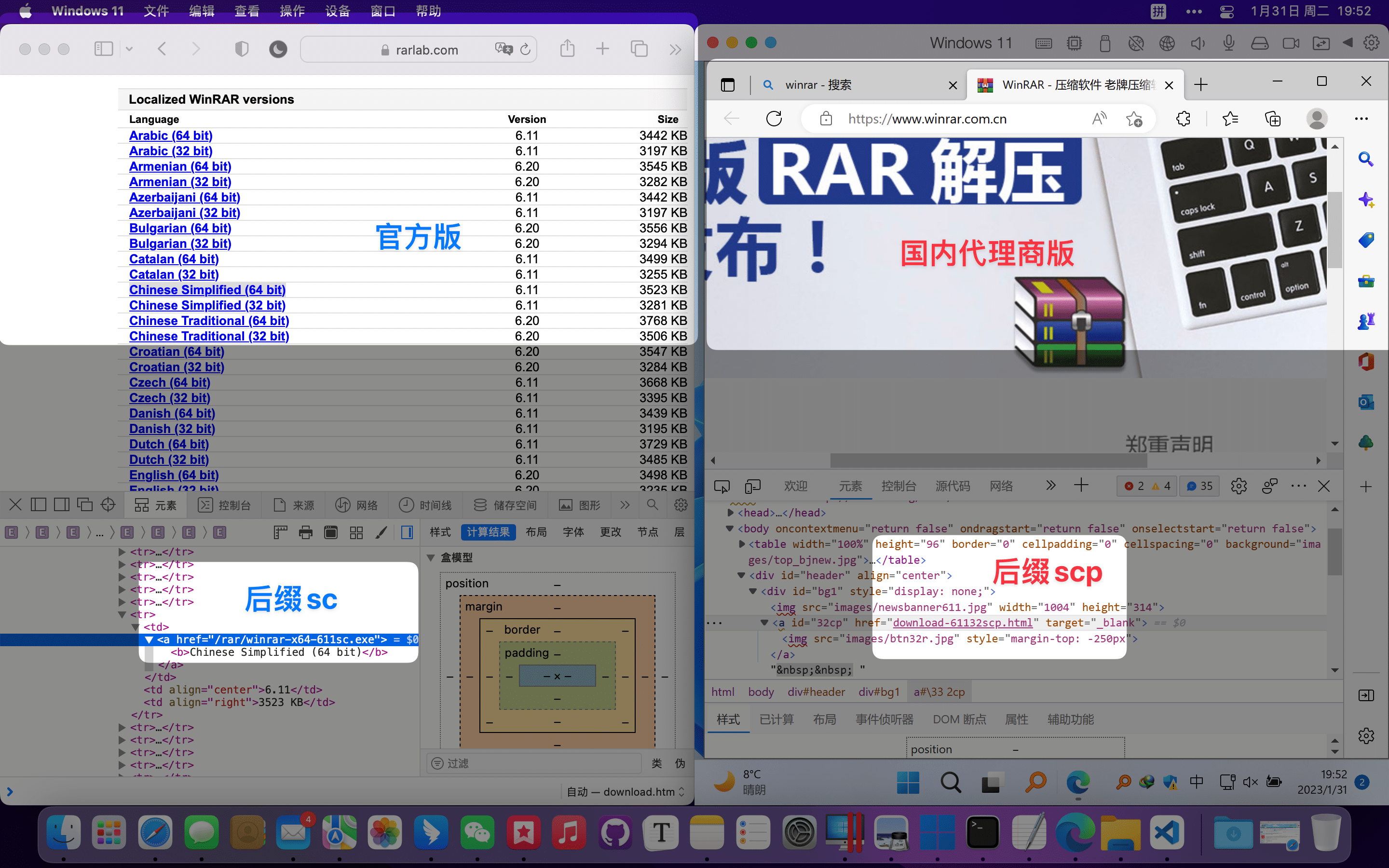
Task: Expand the head element in Edge devtools
Action: click(730, 513)
